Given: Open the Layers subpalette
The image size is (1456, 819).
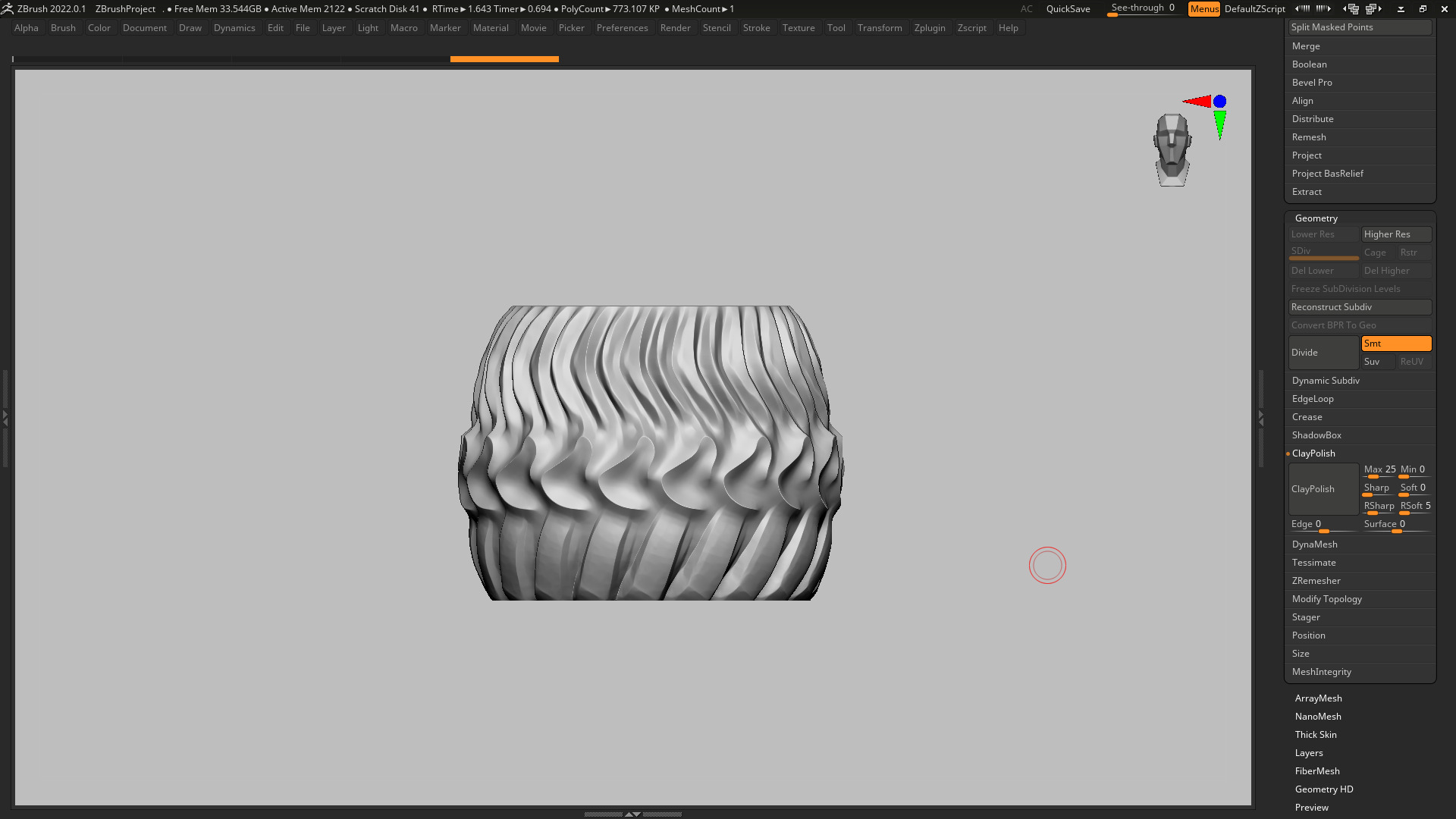Looking at the screenshot, I should coord(1309,753).
